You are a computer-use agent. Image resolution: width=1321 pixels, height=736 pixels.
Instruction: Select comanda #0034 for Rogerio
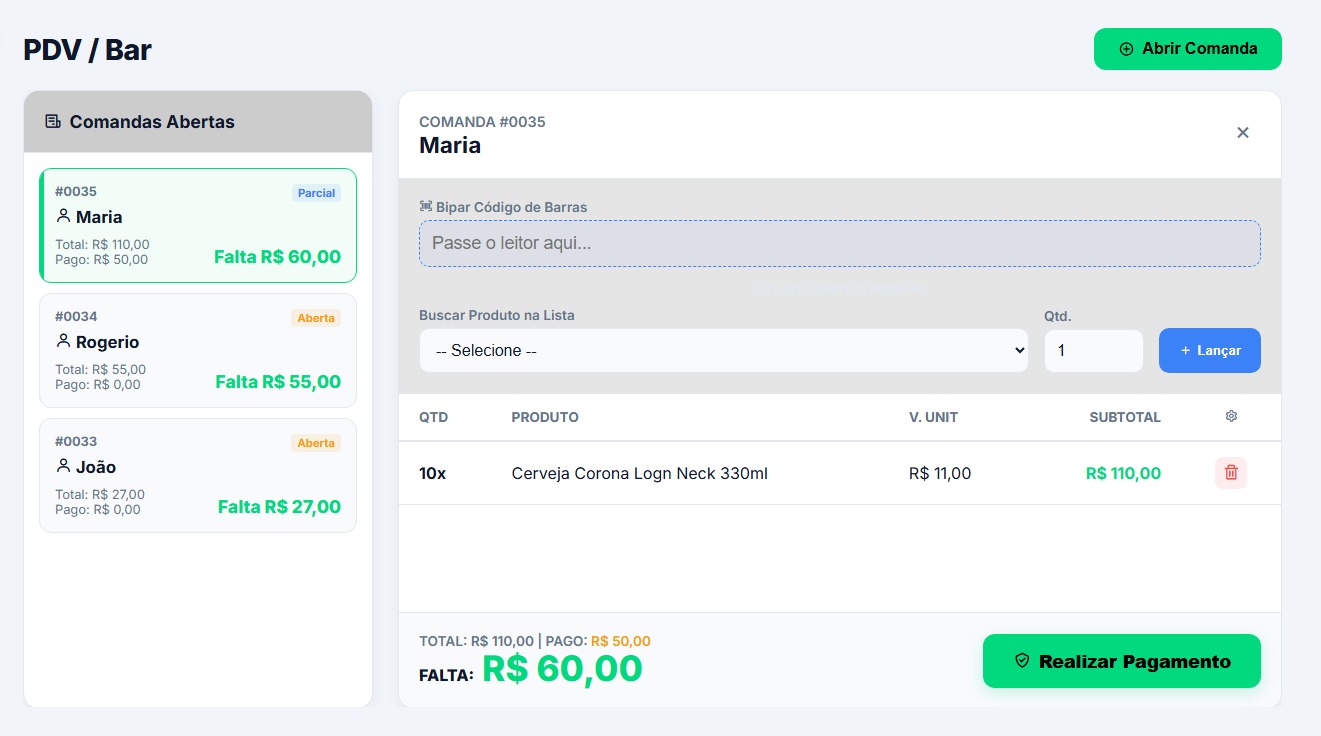[197, 350]
